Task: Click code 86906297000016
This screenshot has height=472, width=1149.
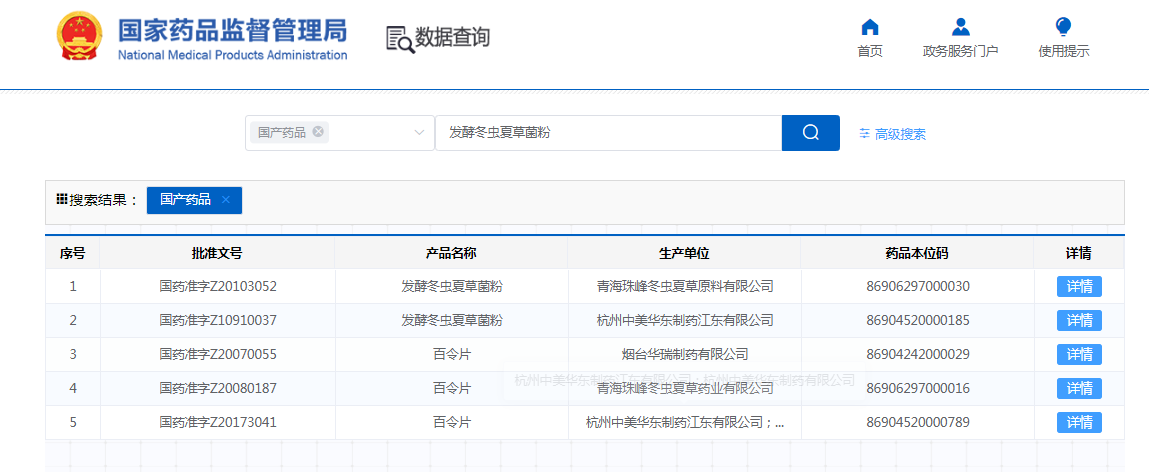Action: 917,388
